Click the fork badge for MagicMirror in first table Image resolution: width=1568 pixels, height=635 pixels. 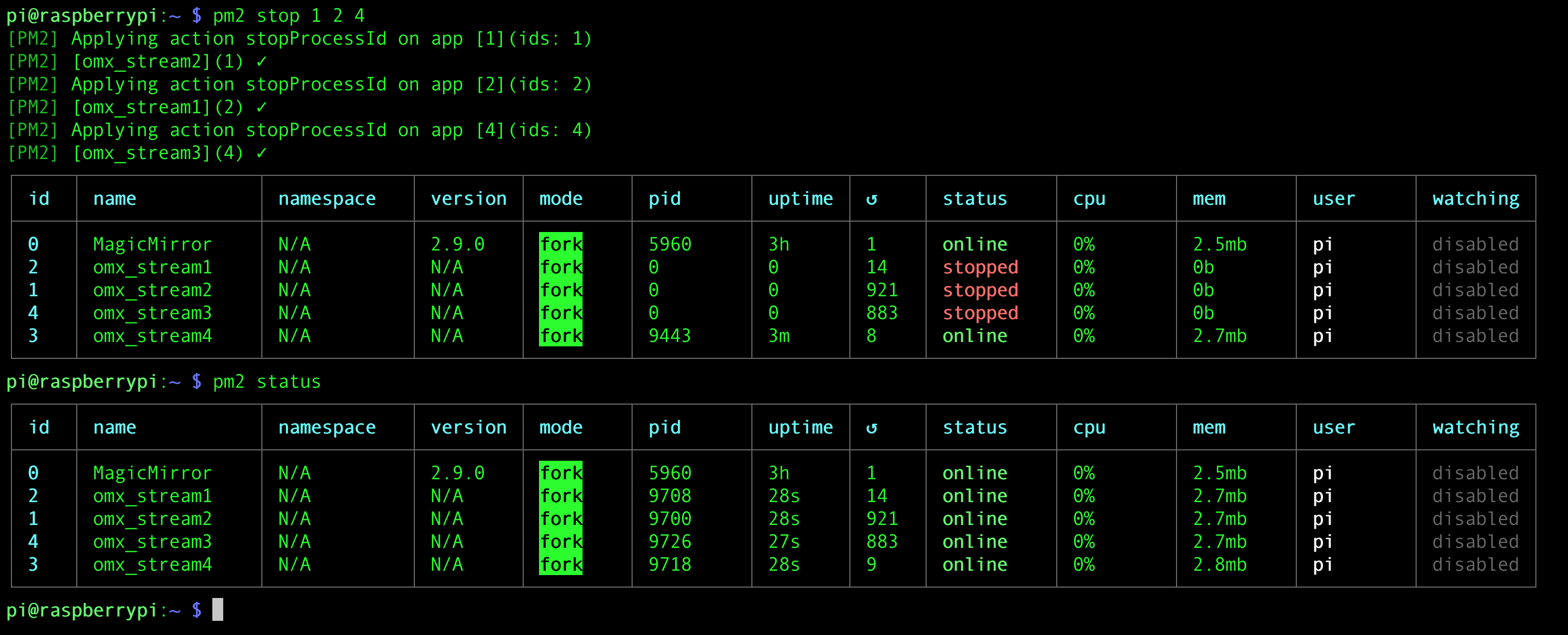tap(561, 244)
